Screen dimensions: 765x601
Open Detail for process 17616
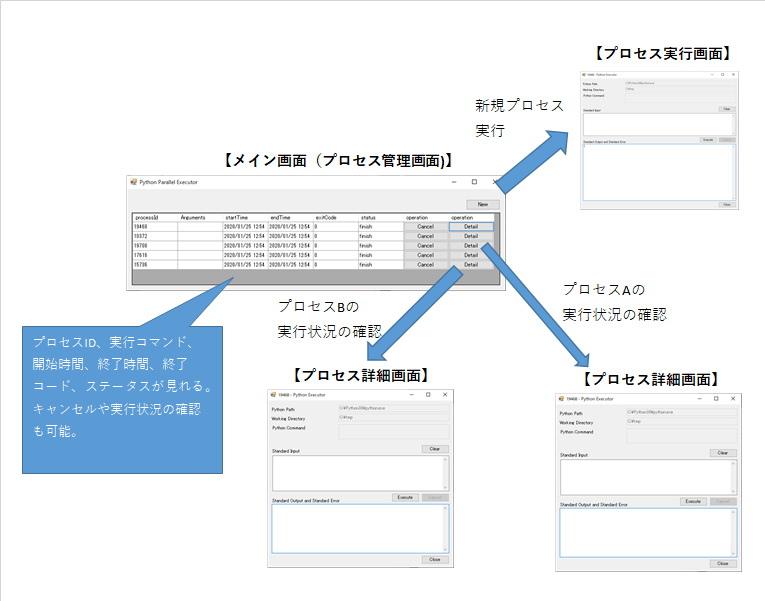point(471,255)
